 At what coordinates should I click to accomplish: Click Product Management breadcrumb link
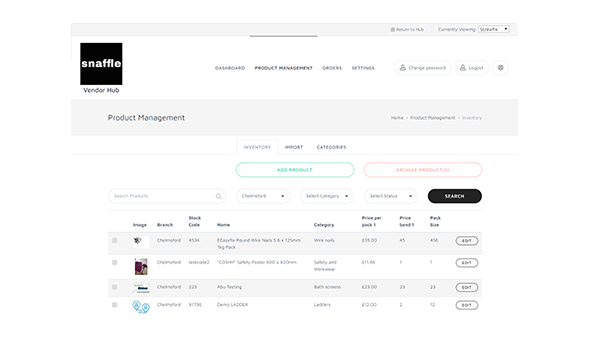click(432, 118)
